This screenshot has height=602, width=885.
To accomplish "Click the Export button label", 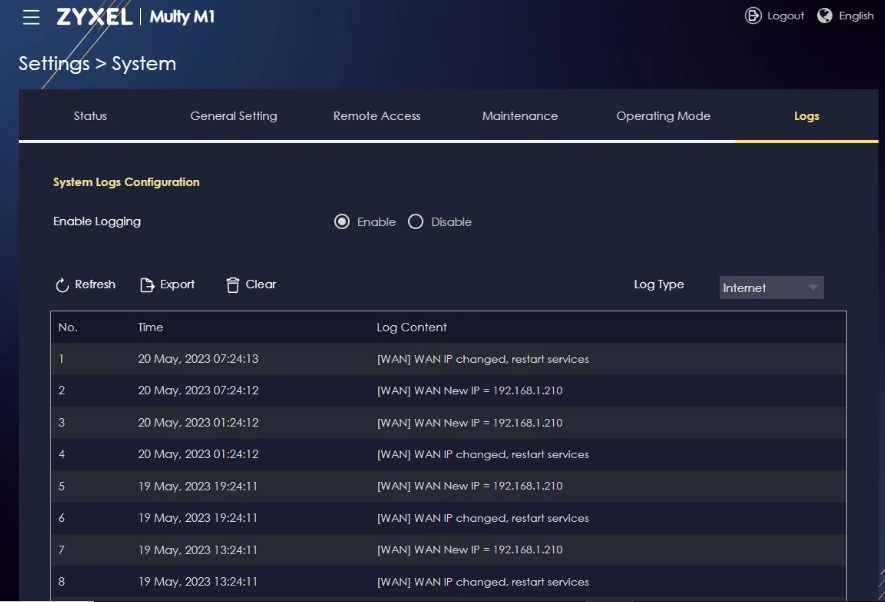I will pos(177,284).
